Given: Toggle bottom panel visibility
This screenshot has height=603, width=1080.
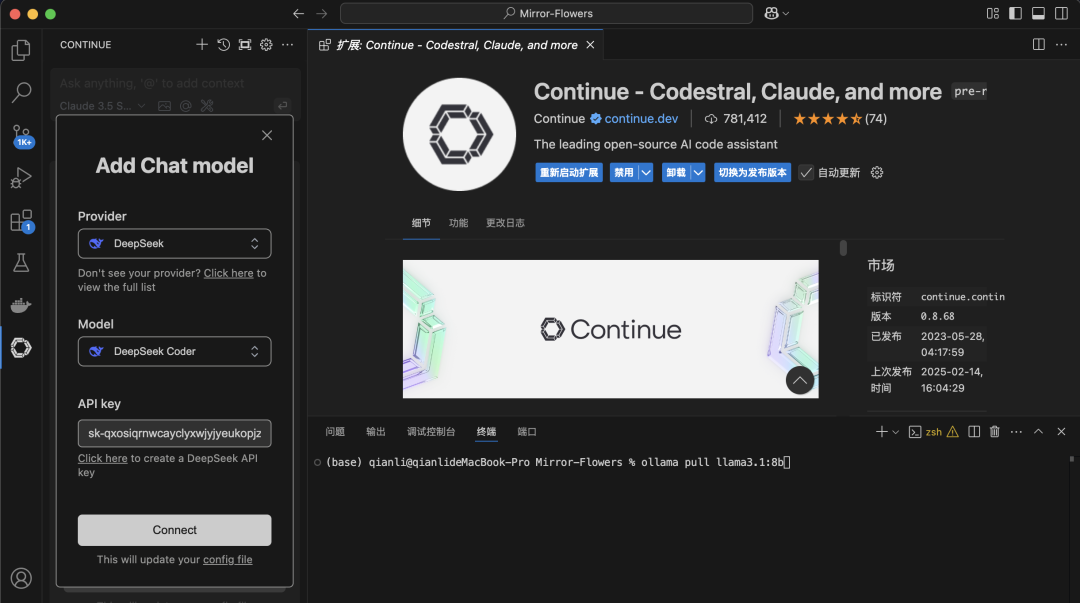Looking at the screenshot, I should click(1038, 13).
